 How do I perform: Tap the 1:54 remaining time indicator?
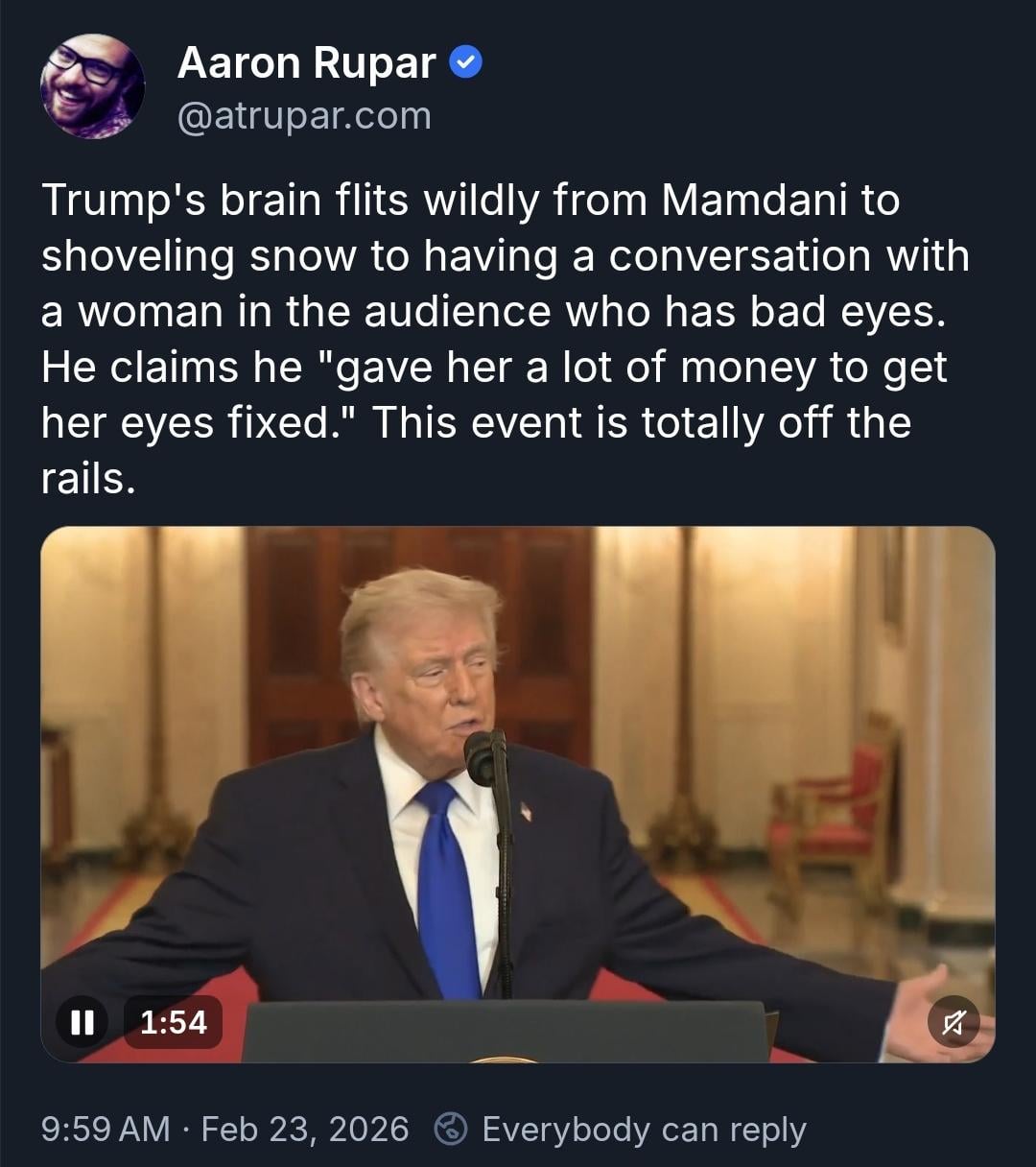(173, 1022)
